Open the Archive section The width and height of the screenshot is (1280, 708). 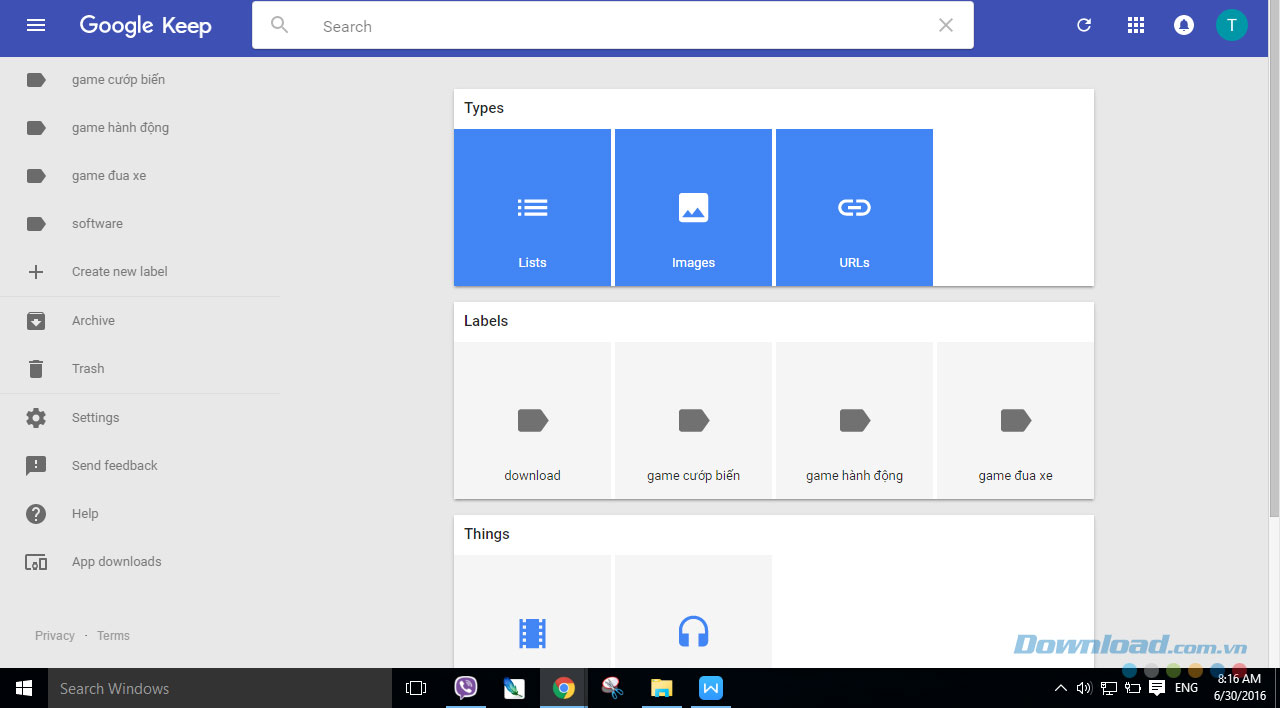tap(93, 321)
